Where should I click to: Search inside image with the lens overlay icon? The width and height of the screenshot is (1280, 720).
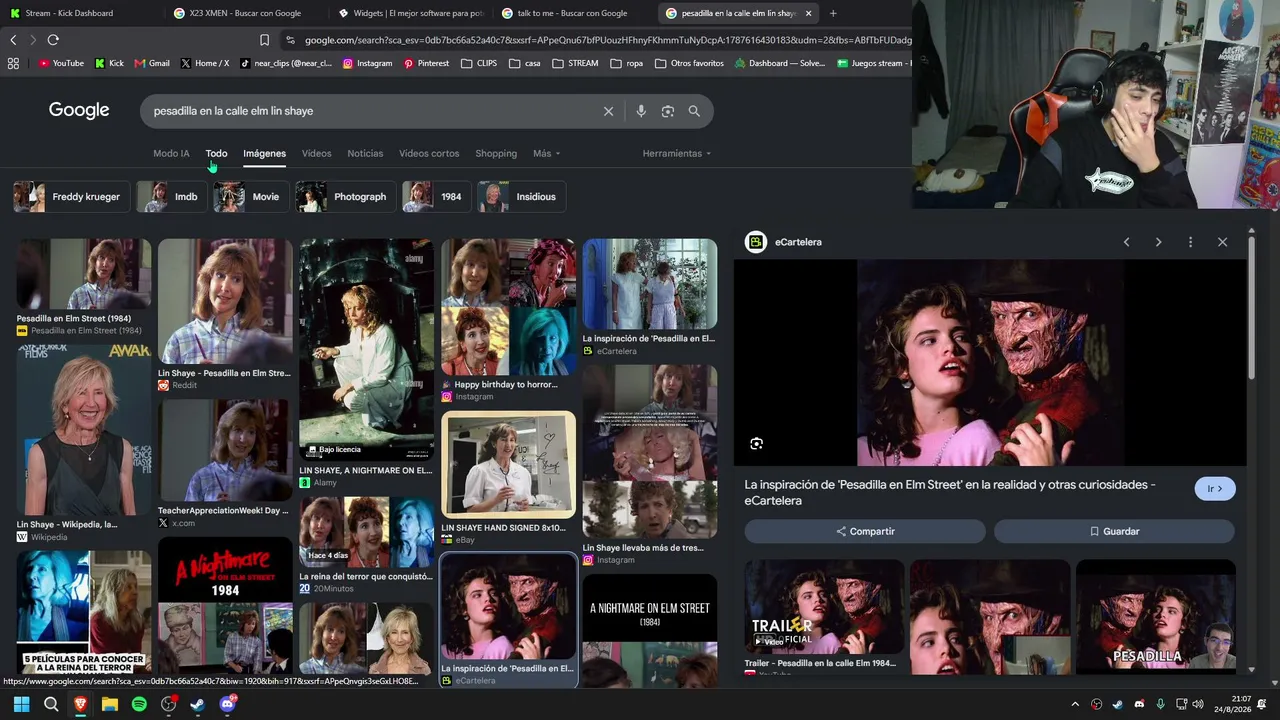coord(756,443)
